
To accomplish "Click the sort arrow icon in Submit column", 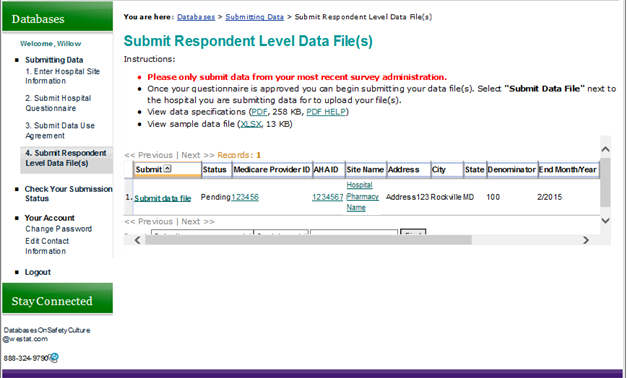I will (167, 169).
